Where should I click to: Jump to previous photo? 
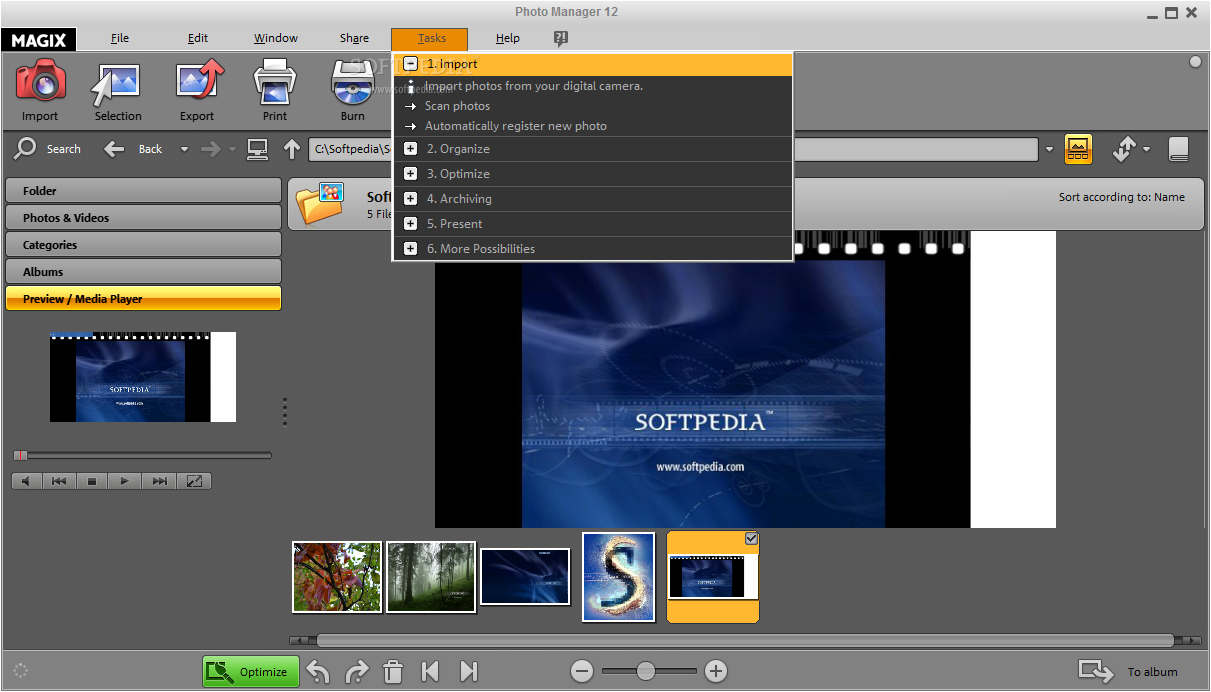tap(430, 671)
